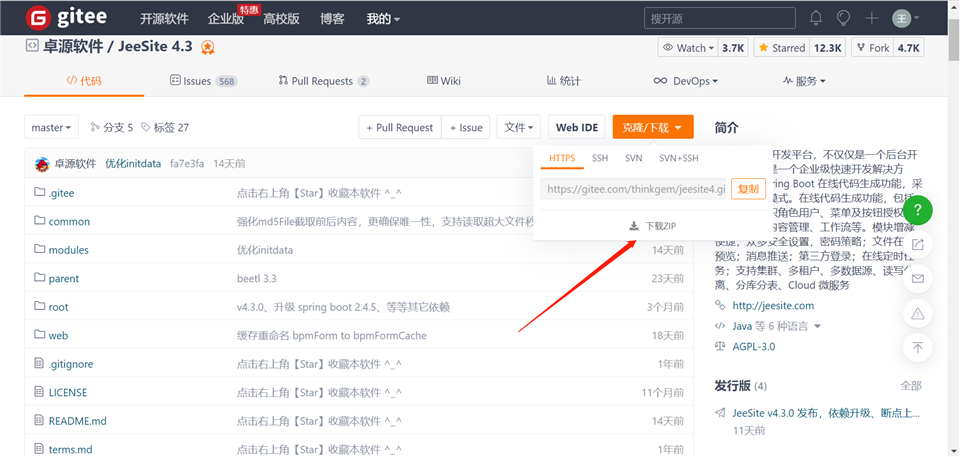Viewport: 960px width, 457px height.
Task: Open the AGPL-3.0 license link
Action: (x=754, y=346)
